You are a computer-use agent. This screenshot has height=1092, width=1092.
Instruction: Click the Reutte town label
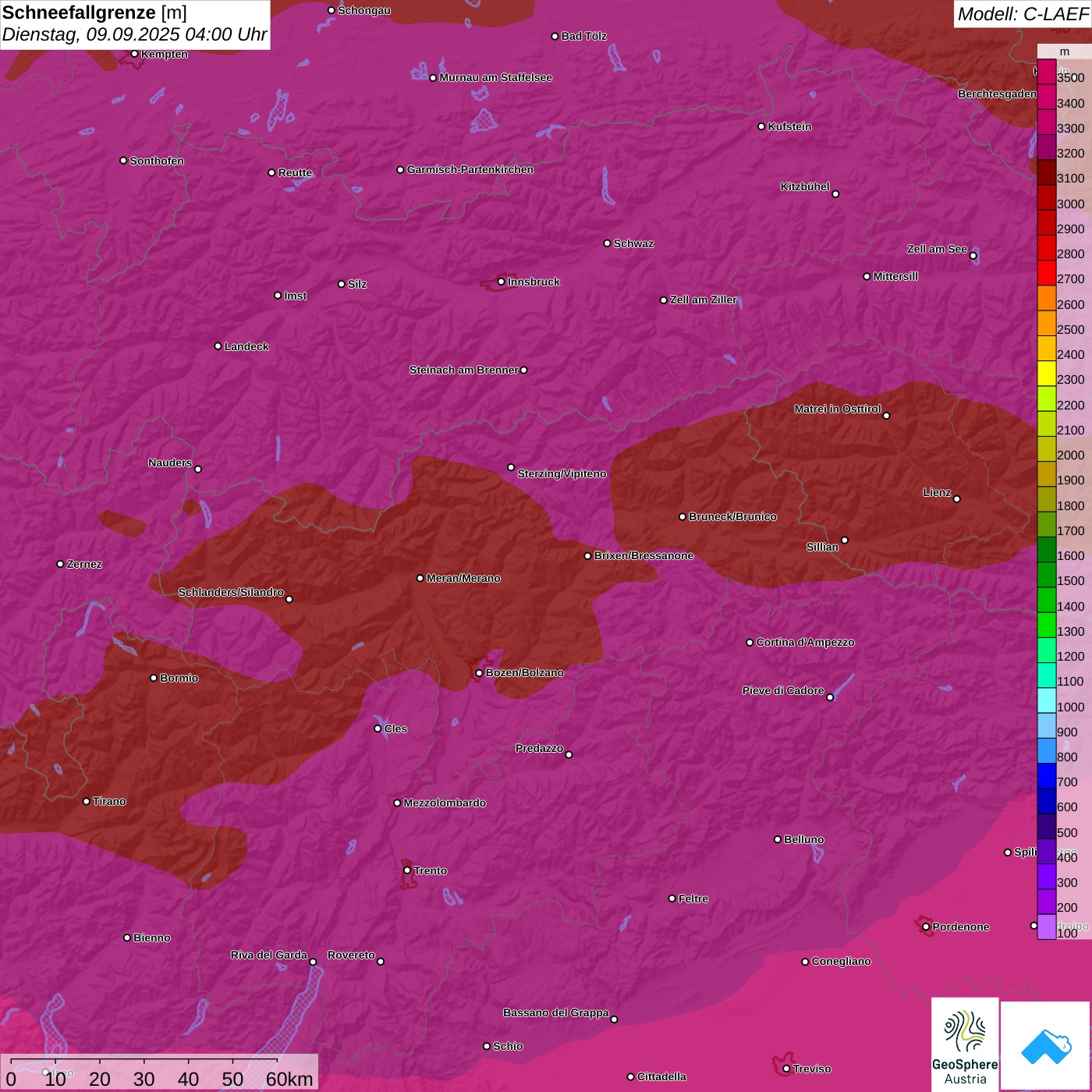[x=295, y=172]
